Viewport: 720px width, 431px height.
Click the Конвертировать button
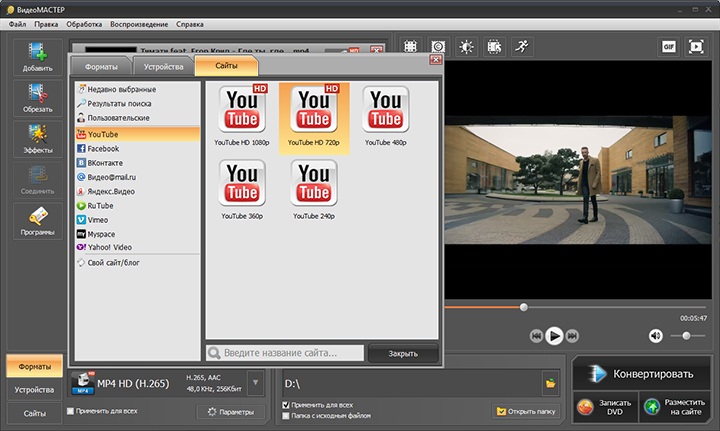click(642, 374)
